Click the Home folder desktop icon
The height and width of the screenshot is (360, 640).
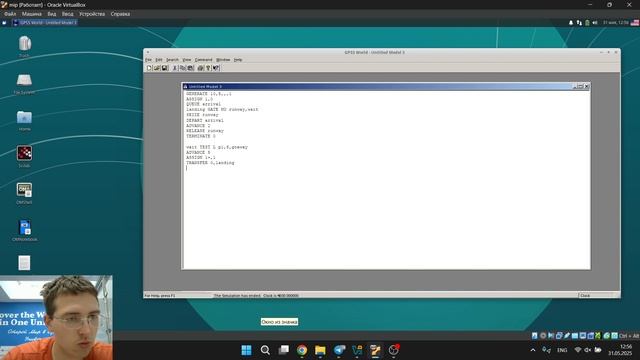[24, 118]
